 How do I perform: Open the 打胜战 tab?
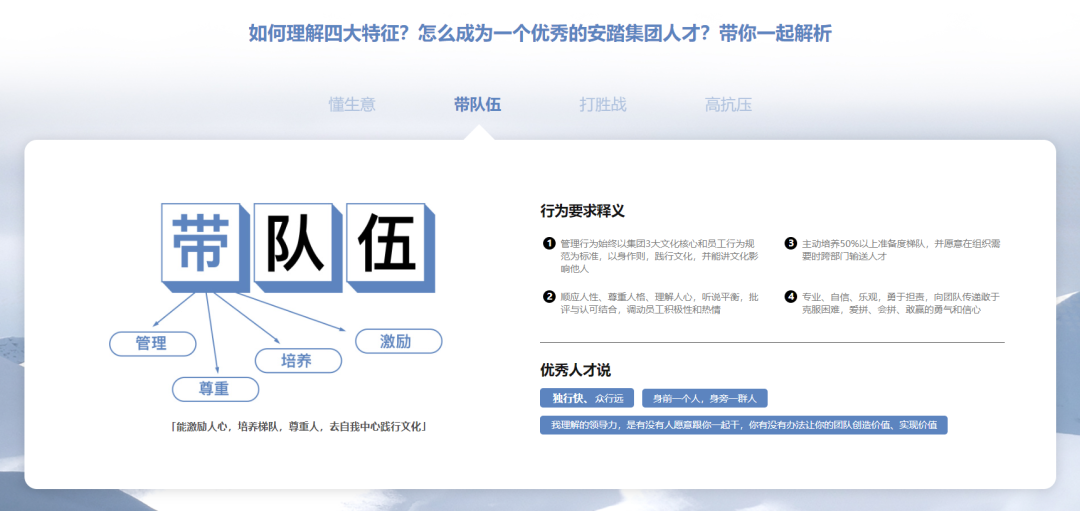(x=603, y=105)
